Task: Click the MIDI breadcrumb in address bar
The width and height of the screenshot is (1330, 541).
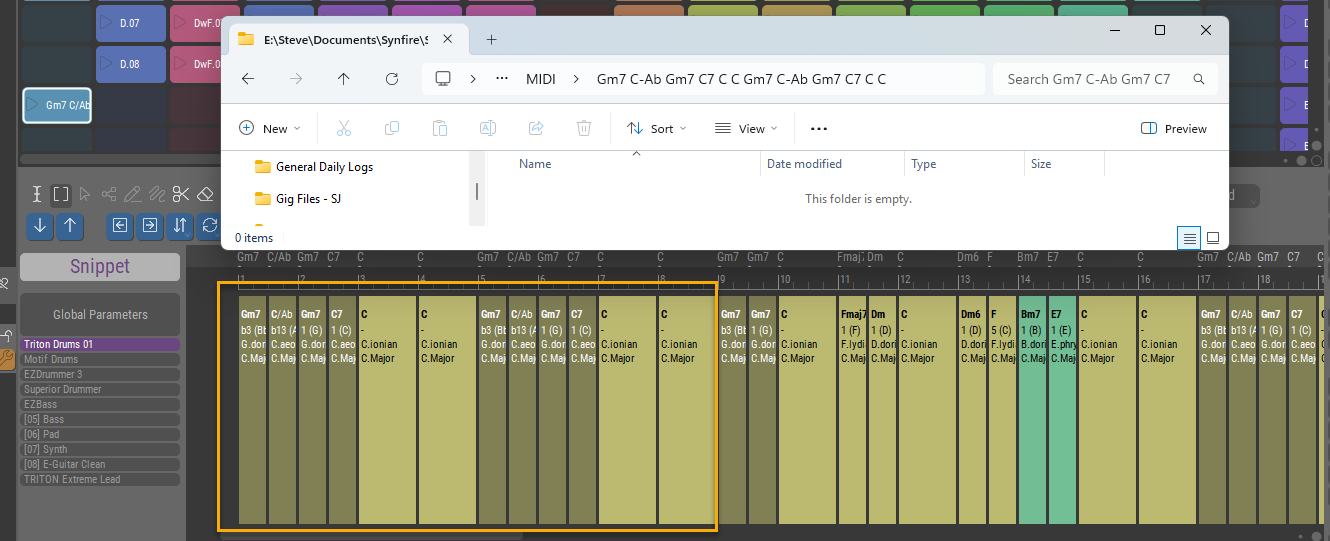Action: point(540,79)
